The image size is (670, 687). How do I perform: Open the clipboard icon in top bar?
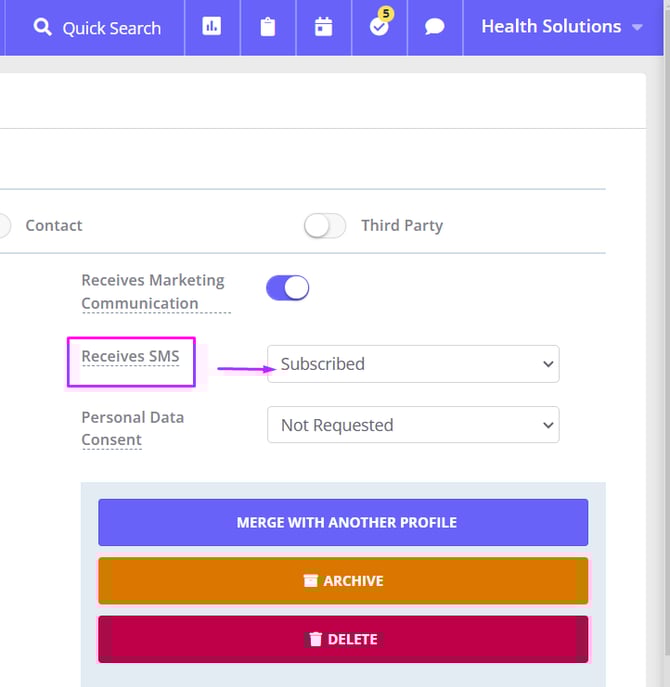click(x=267, y=27)
